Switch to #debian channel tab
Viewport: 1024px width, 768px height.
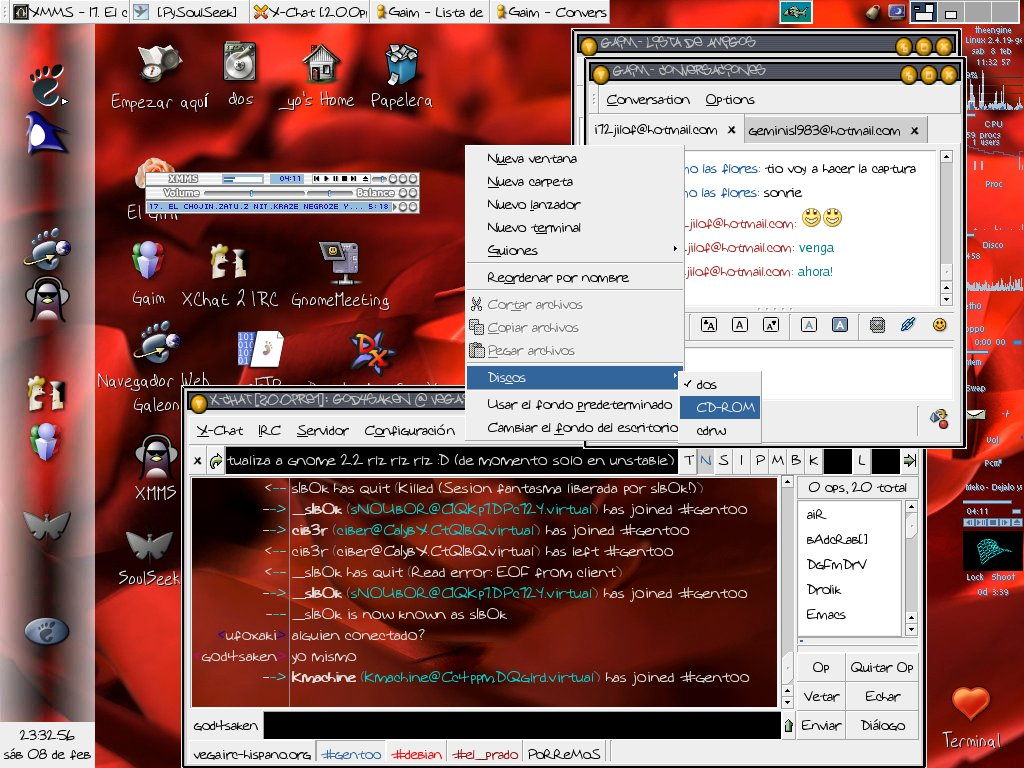coord(417,754)
